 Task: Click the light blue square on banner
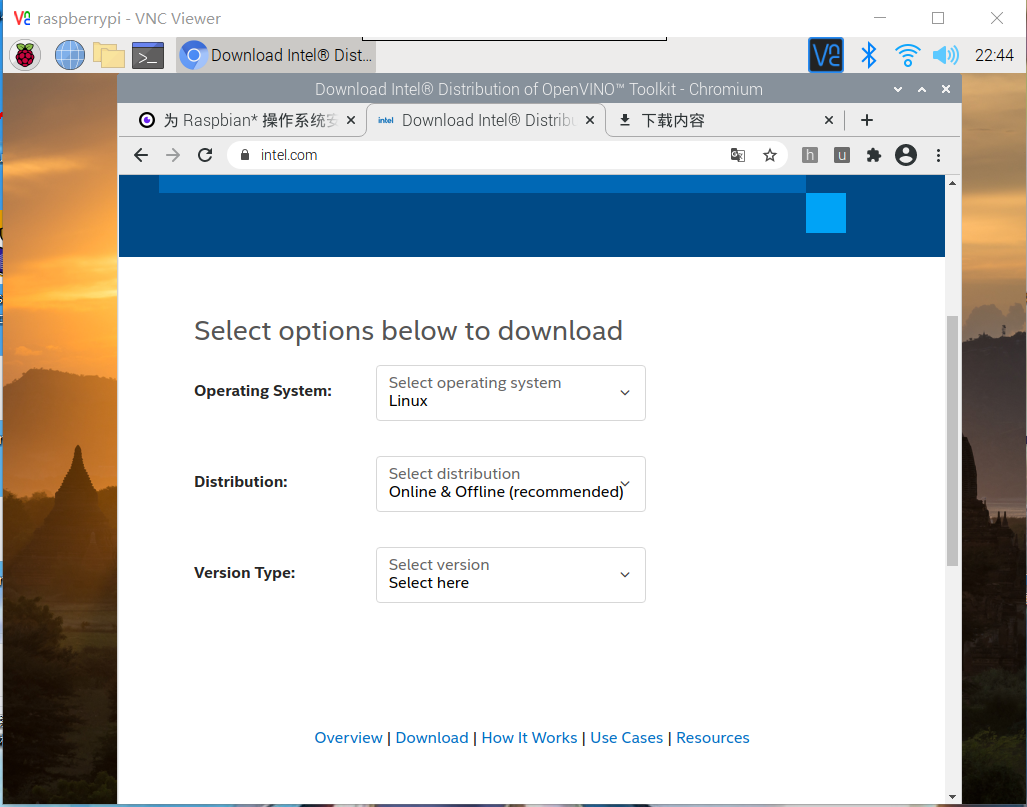point(826,213)
